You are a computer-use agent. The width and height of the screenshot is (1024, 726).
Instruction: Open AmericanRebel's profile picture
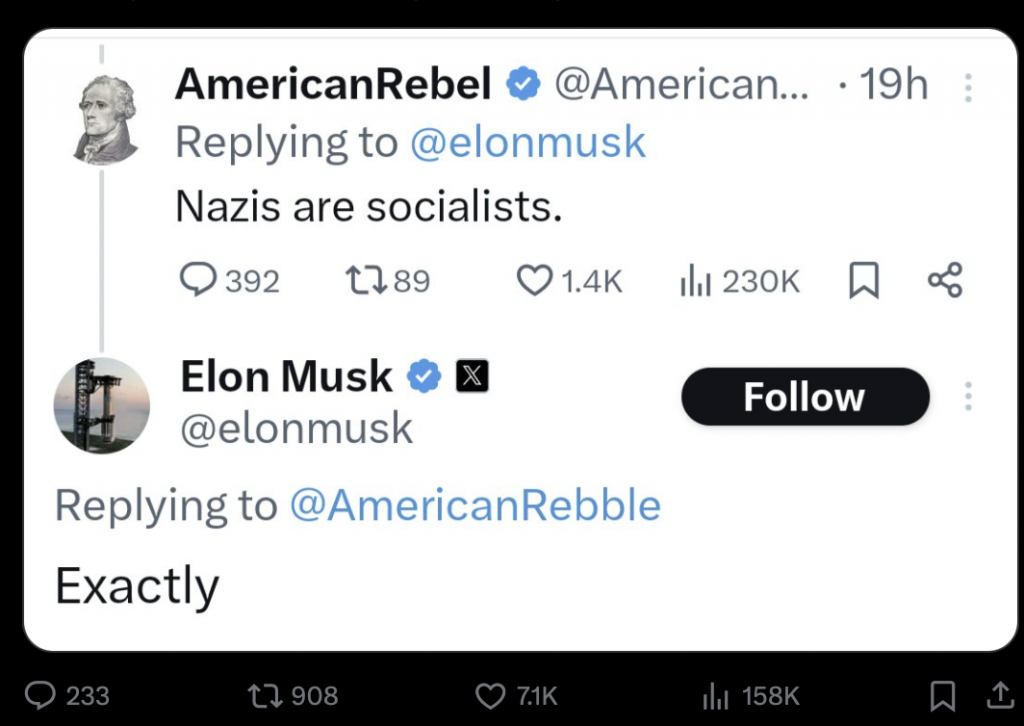(104, 119)
